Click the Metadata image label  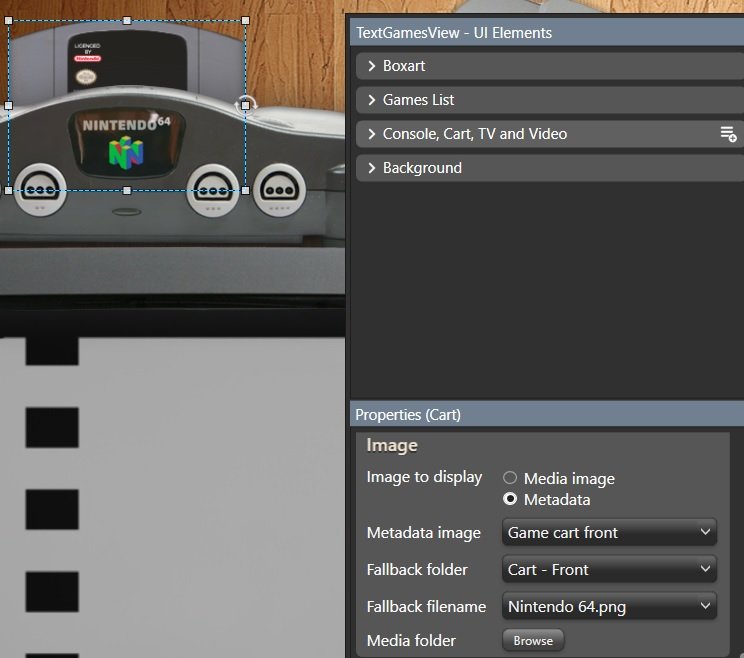pyautogui.click(x=424, y=533)
